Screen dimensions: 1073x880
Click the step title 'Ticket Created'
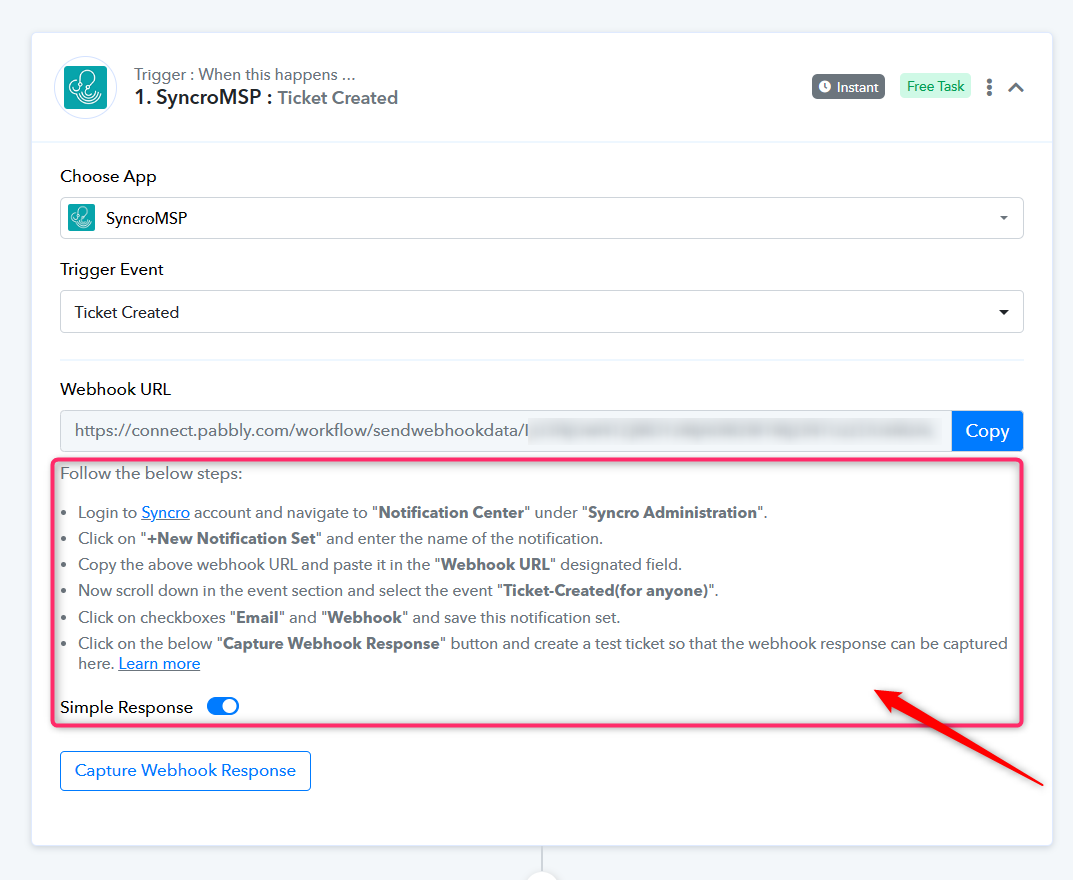[337, 98]
